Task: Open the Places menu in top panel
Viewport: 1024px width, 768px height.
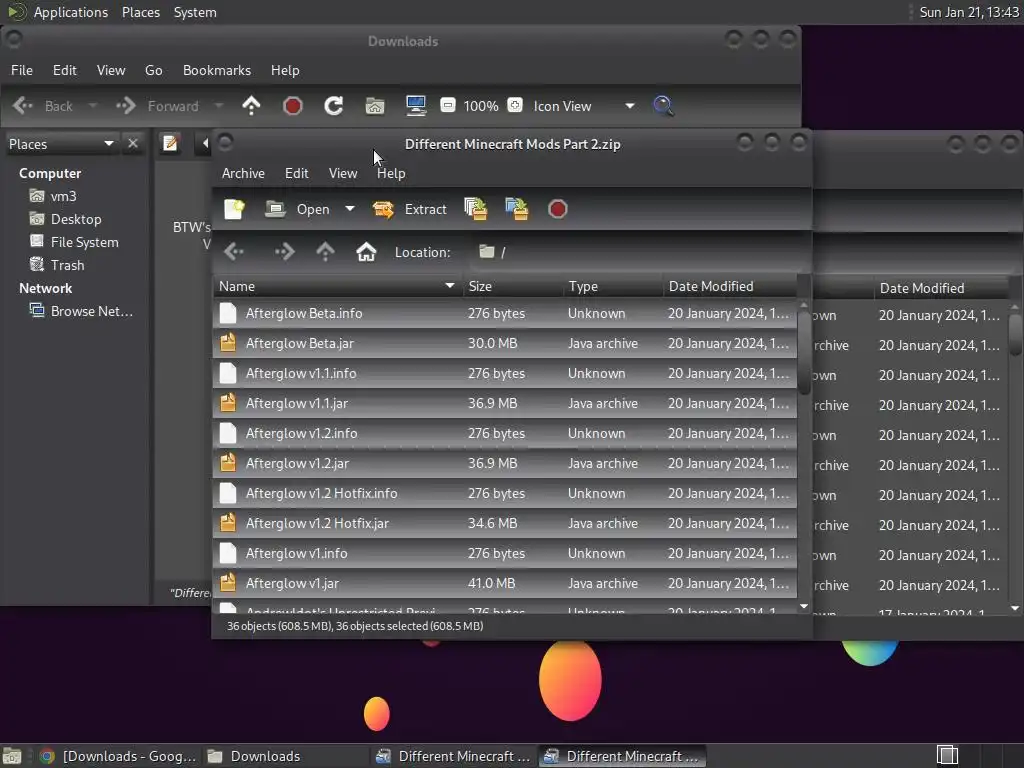Action: (141, 12)
